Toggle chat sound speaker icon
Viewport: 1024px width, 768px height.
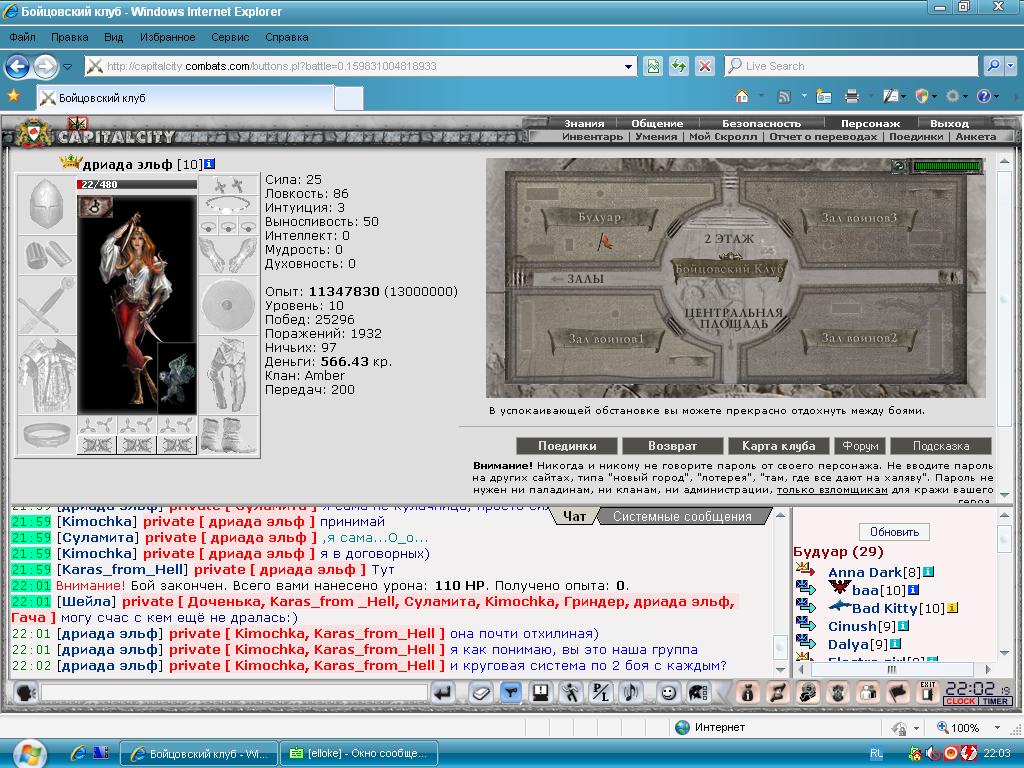(631, 693)
